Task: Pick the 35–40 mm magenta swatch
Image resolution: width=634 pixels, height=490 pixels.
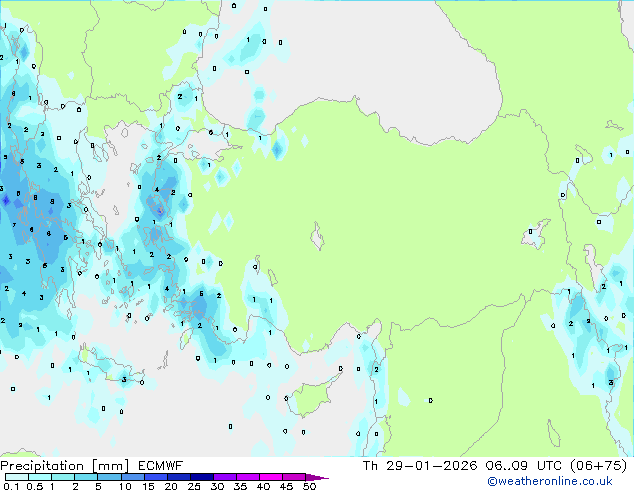Action: click(247, 477)
